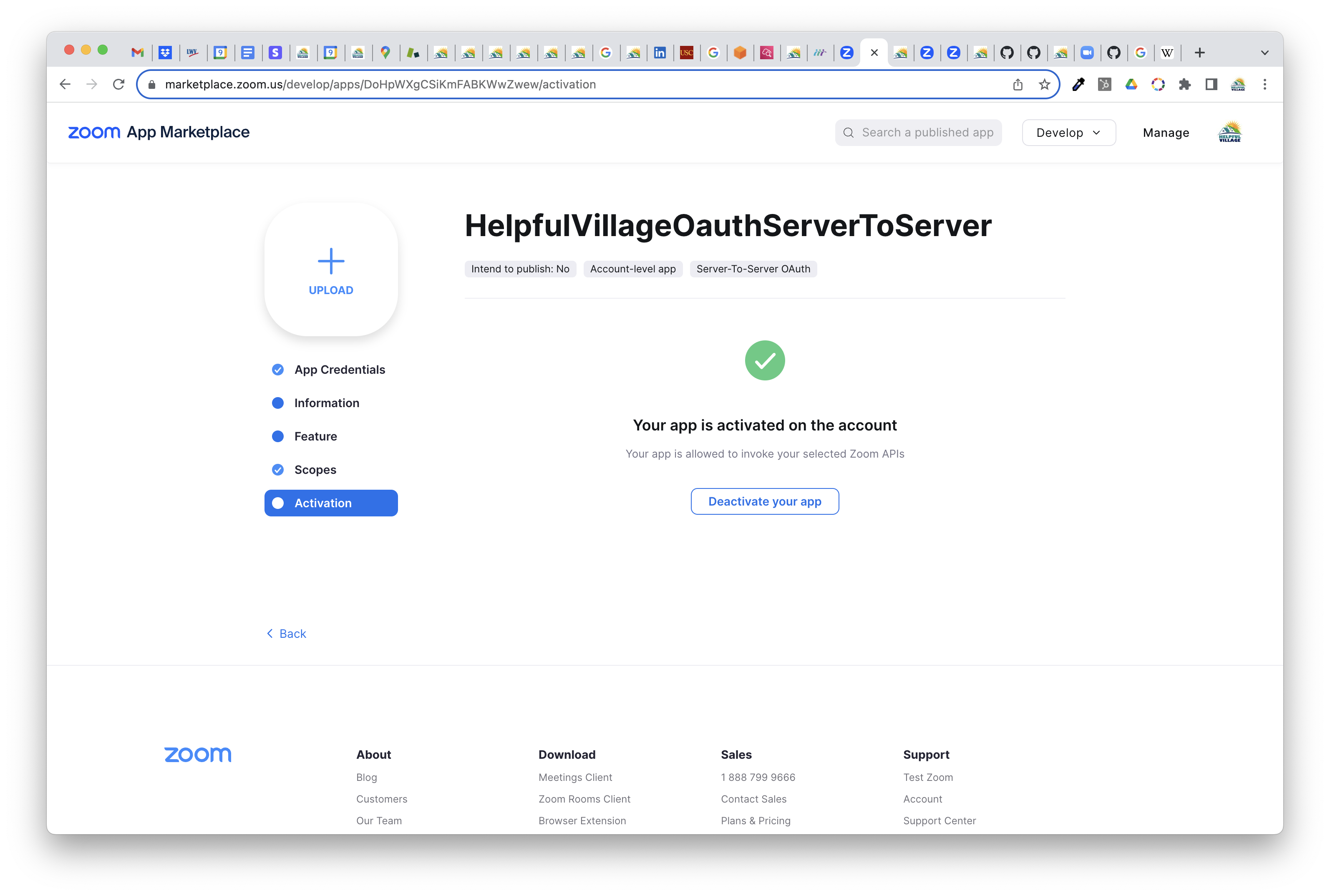1330x896 pixels.
Task: Click the Account-level app tag
Action: pos(633,269)
